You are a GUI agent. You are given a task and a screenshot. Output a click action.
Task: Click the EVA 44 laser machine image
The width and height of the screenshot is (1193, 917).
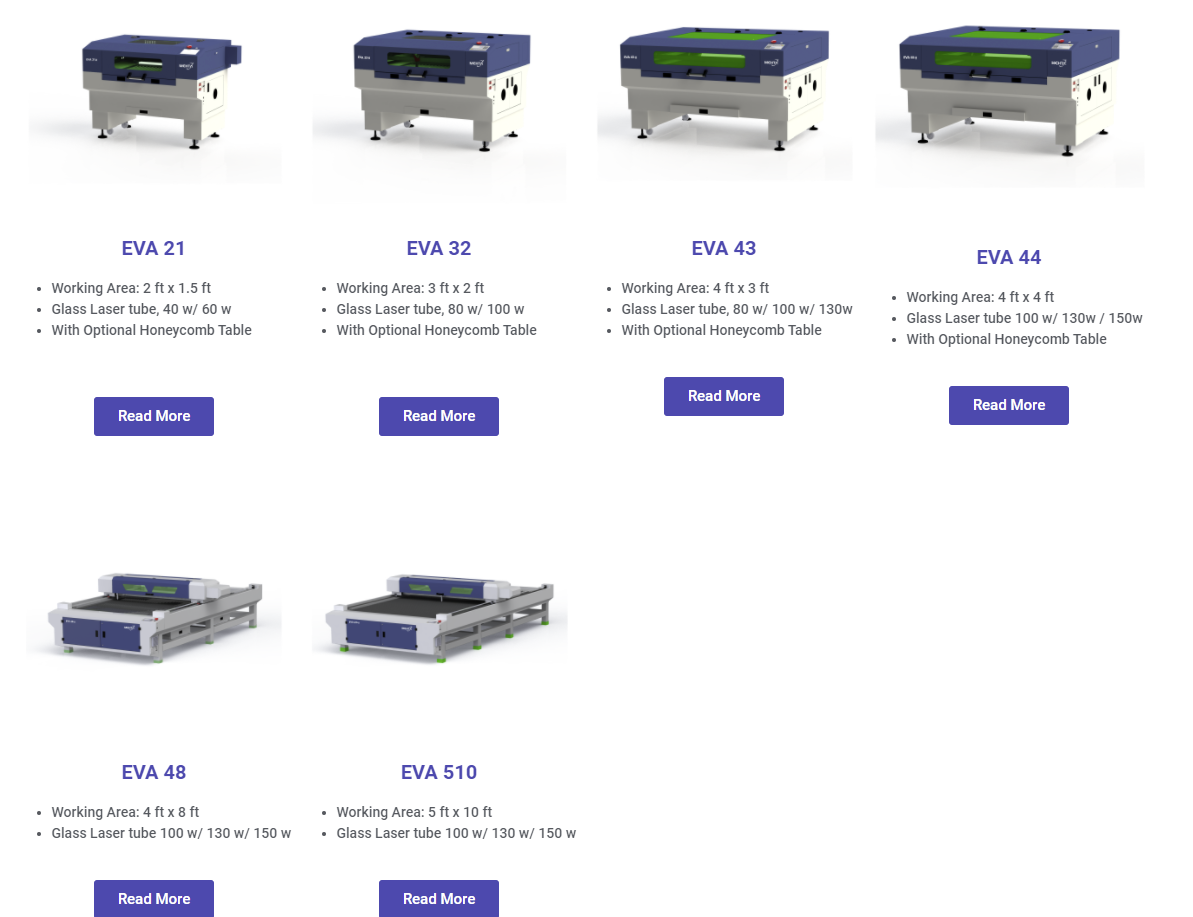click(1009, 95)
